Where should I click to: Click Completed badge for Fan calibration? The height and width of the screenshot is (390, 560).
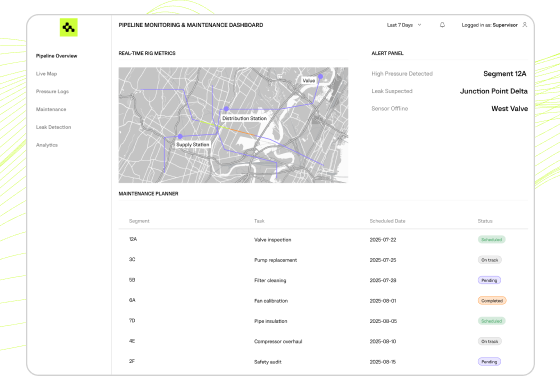coord(492,301)
